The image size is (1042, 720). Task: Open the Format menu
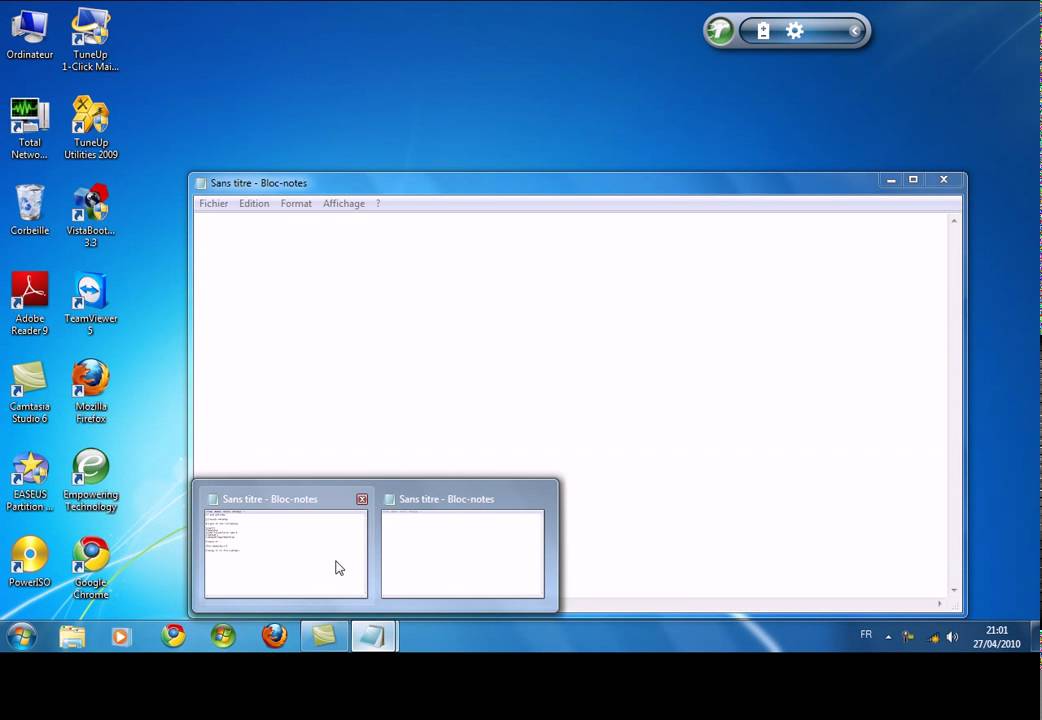coord(296,203)
